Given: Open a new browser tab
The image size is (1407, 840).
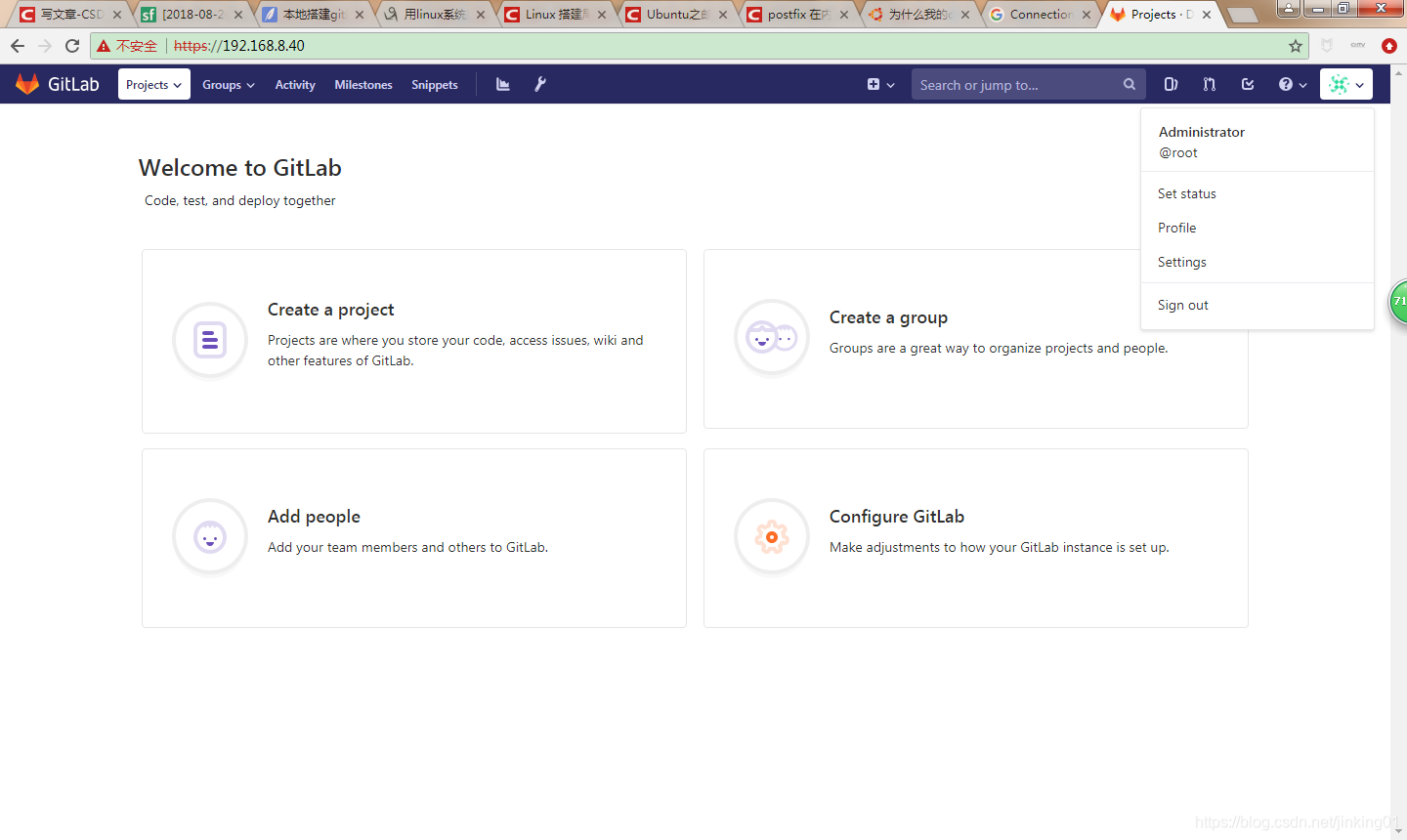Looking at the screenshot, I should tap(1243, 15).
